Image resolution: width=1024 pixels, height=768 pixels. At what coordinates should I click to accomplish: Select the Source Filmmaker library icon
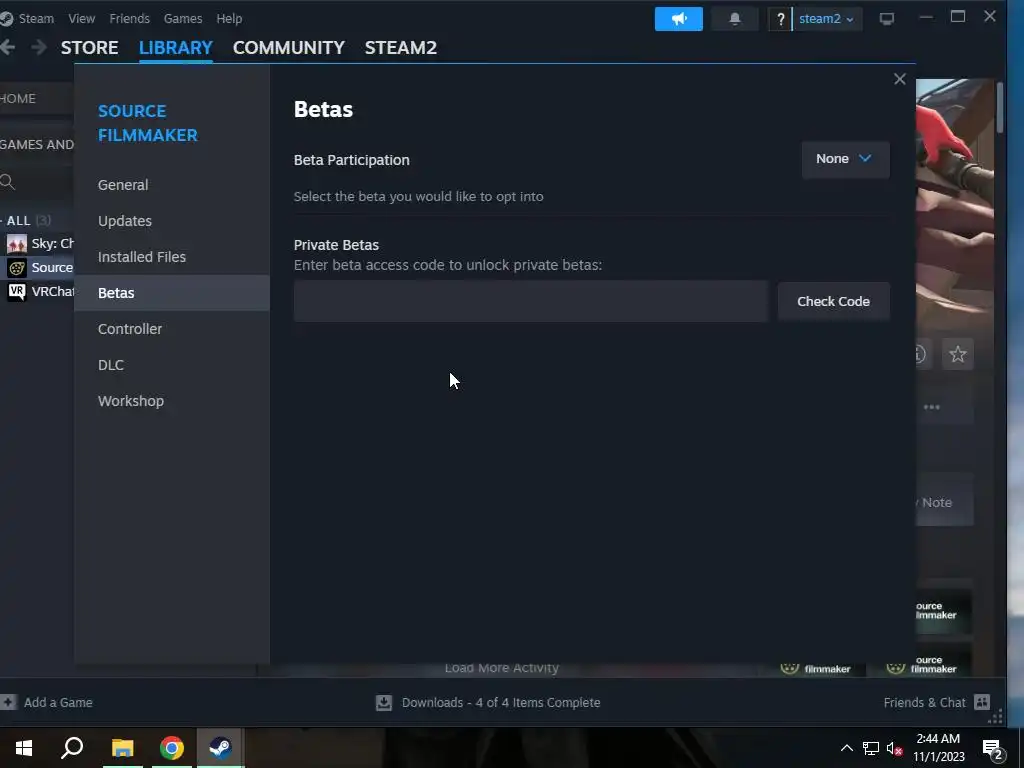pos(16,267)
